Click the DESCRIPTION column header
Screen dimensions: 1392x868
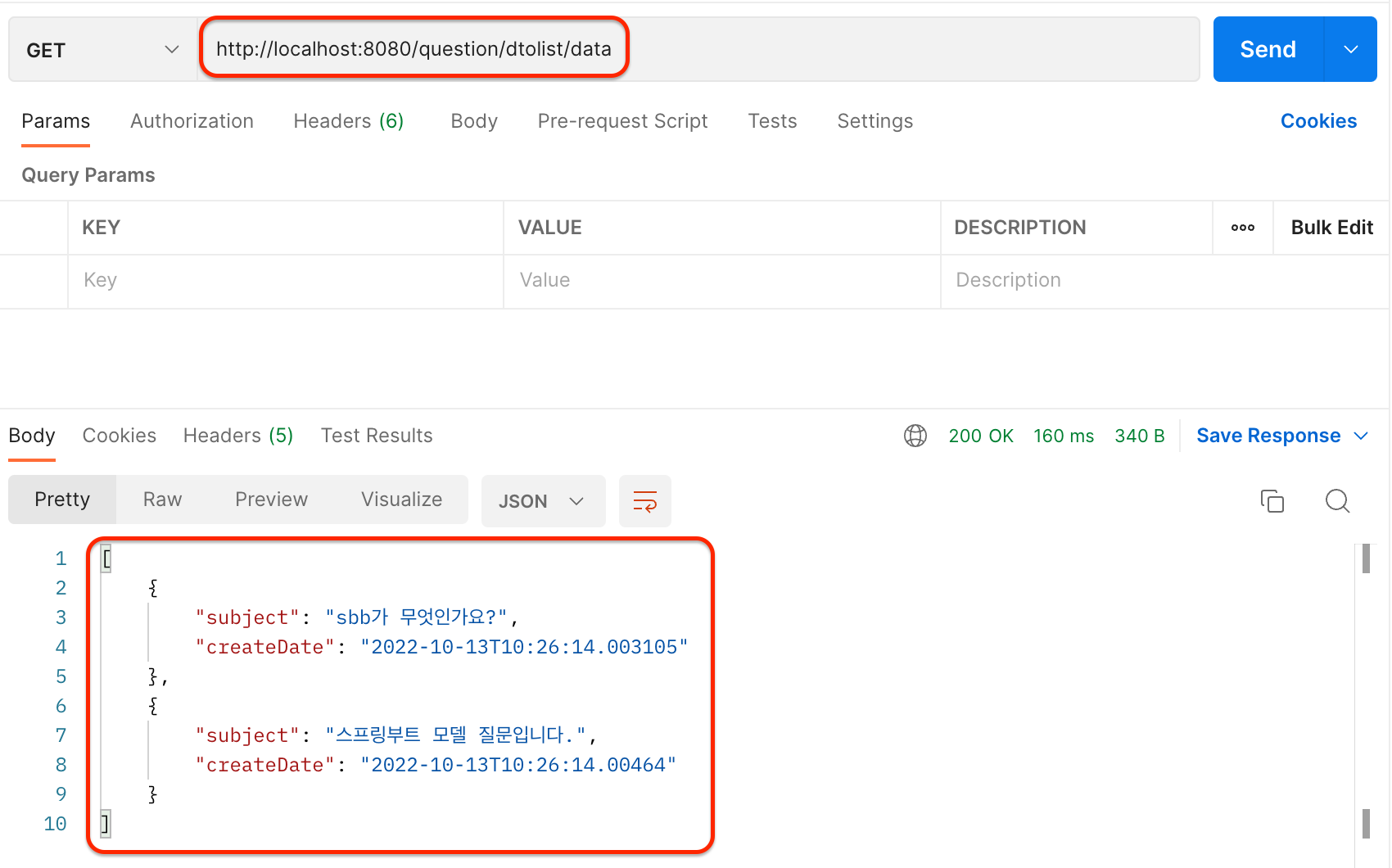[x=1019, y=228]
